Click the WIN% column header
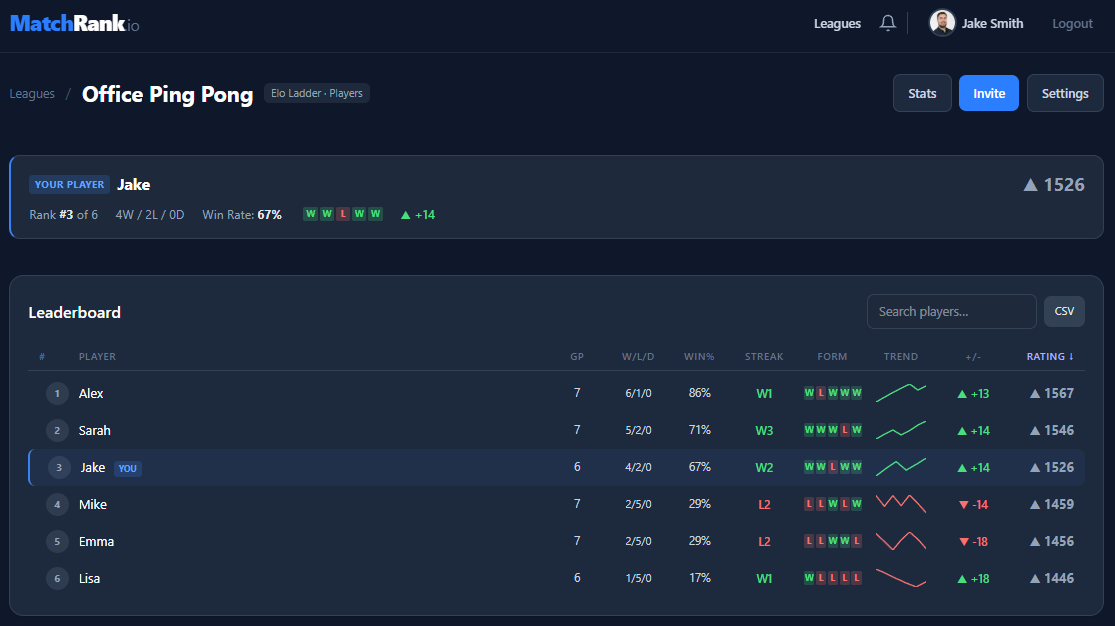The width and height of the screenshot is (1115, 626). (698, 356)
